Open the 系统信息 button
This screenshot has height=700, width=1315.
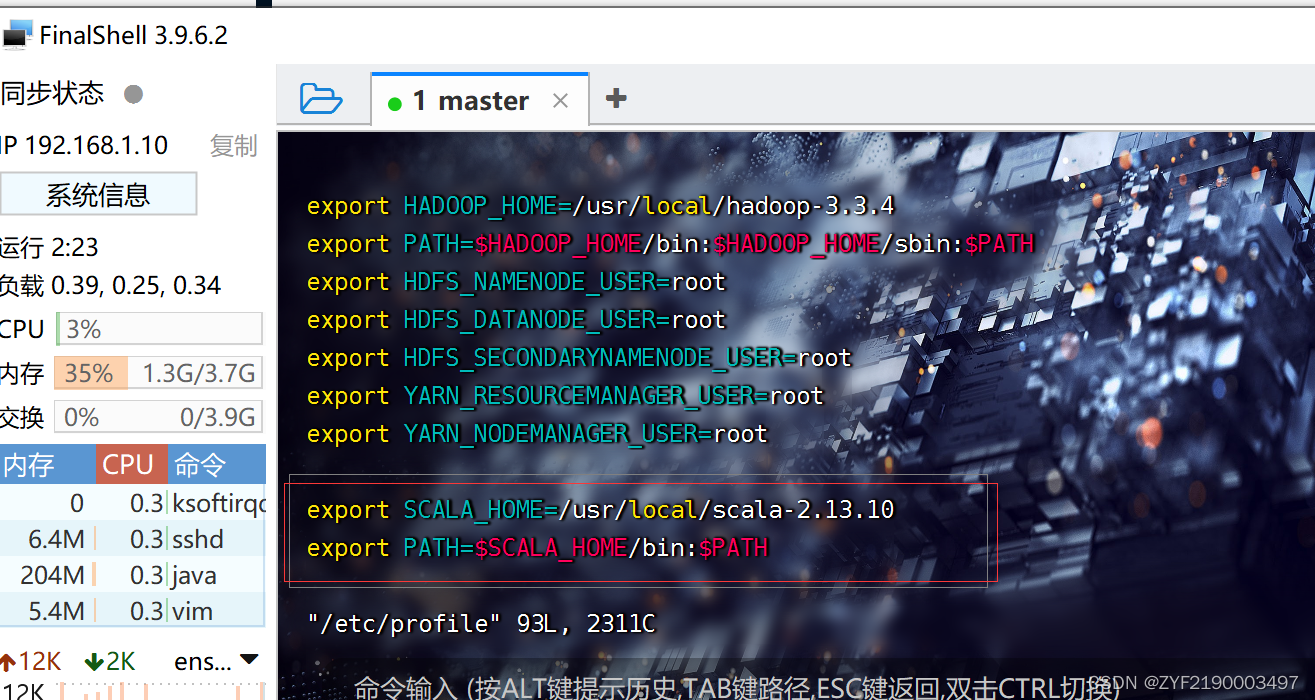pyautogui.click(x=98, y=194)
